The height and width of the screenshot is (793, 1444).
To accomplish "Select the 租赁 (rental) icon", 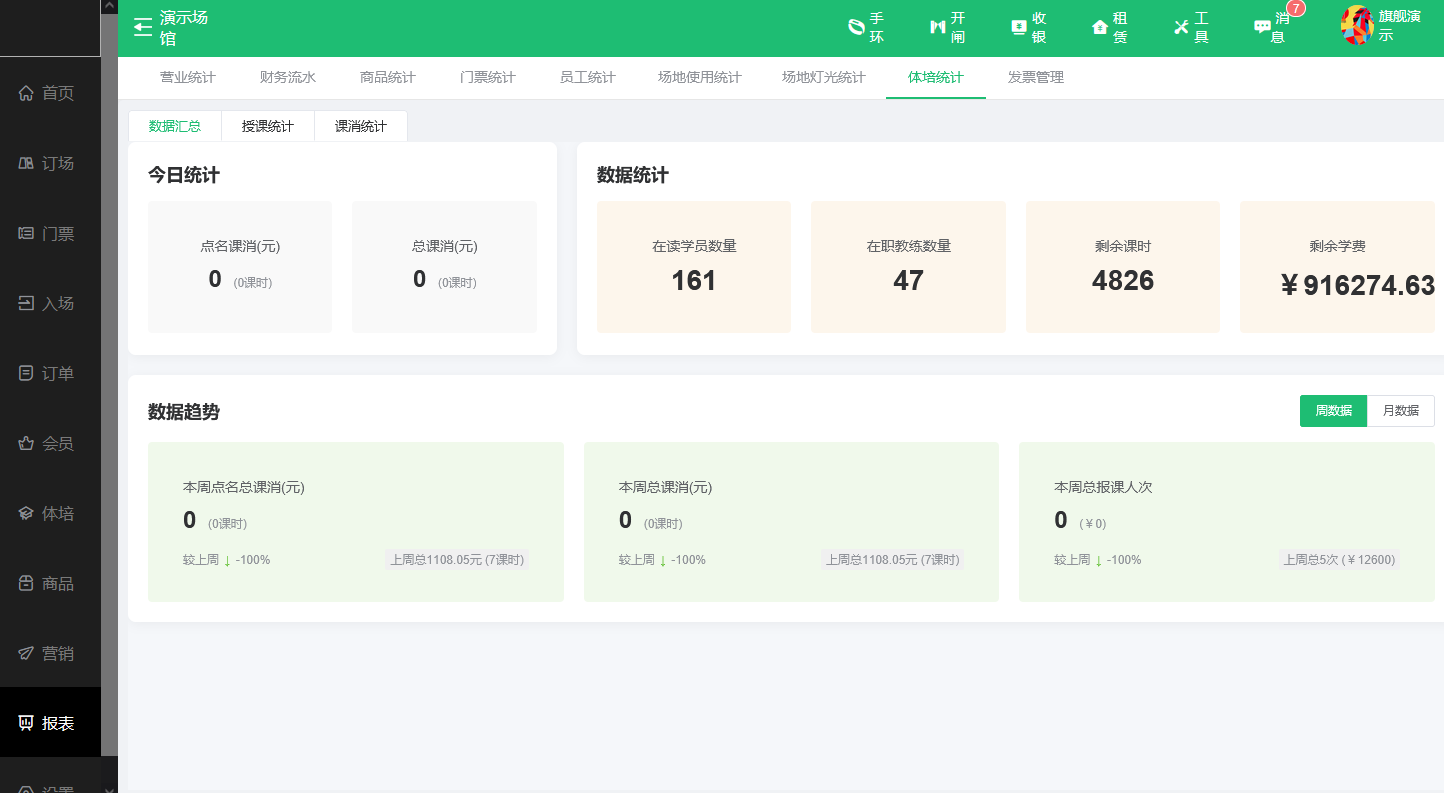I will point(1110,27).
